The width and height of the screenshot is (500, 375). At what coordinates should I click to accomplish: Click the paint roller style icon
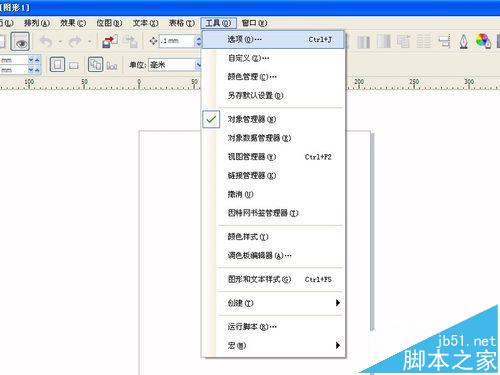(x=444, y=41)
